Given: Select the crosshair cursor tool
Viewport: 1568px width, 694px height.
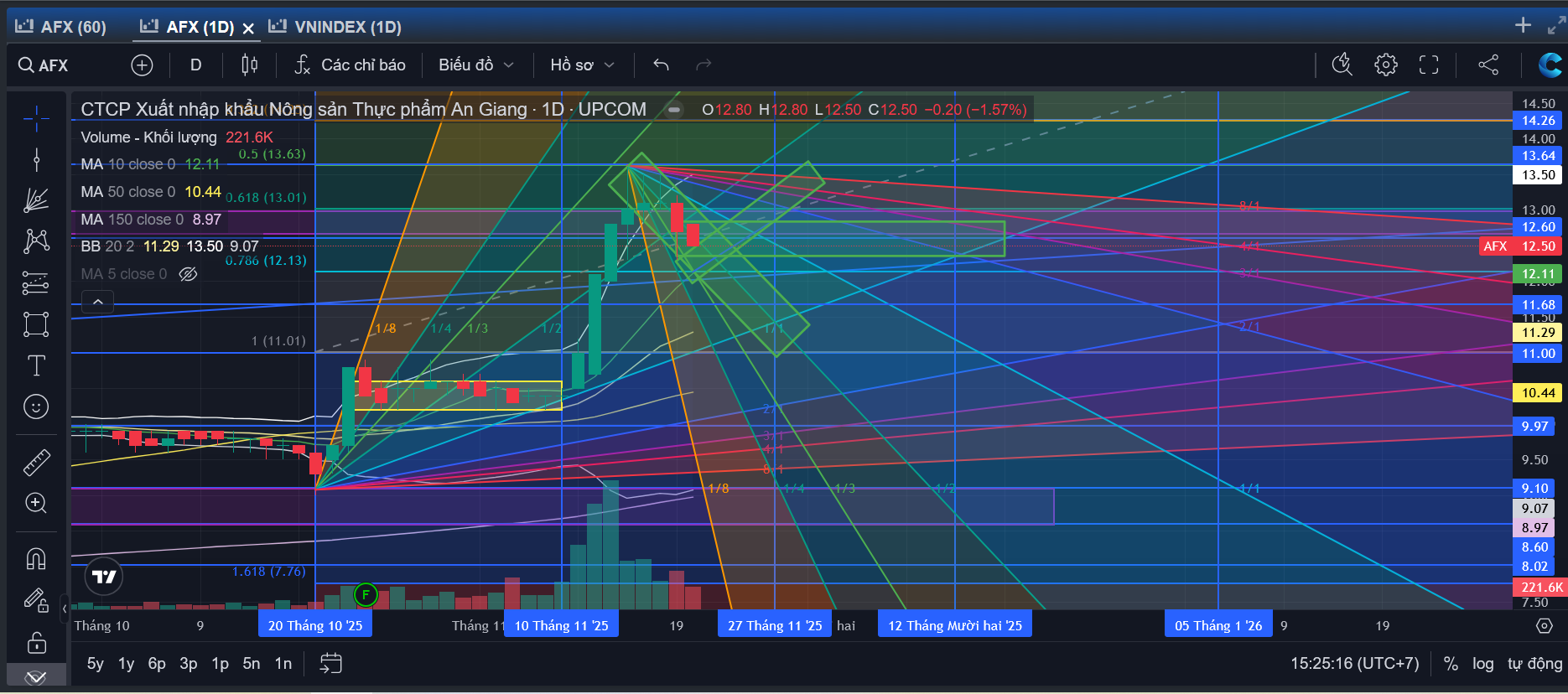Looking at the screenshot, I should pyautogui.click(x=36, y=119).
